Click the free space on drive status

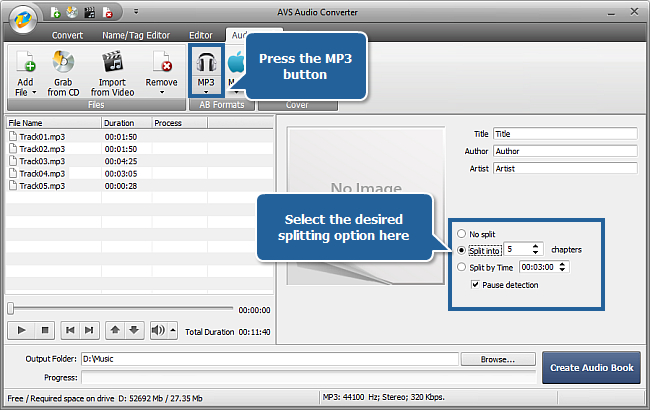point(105,398)
